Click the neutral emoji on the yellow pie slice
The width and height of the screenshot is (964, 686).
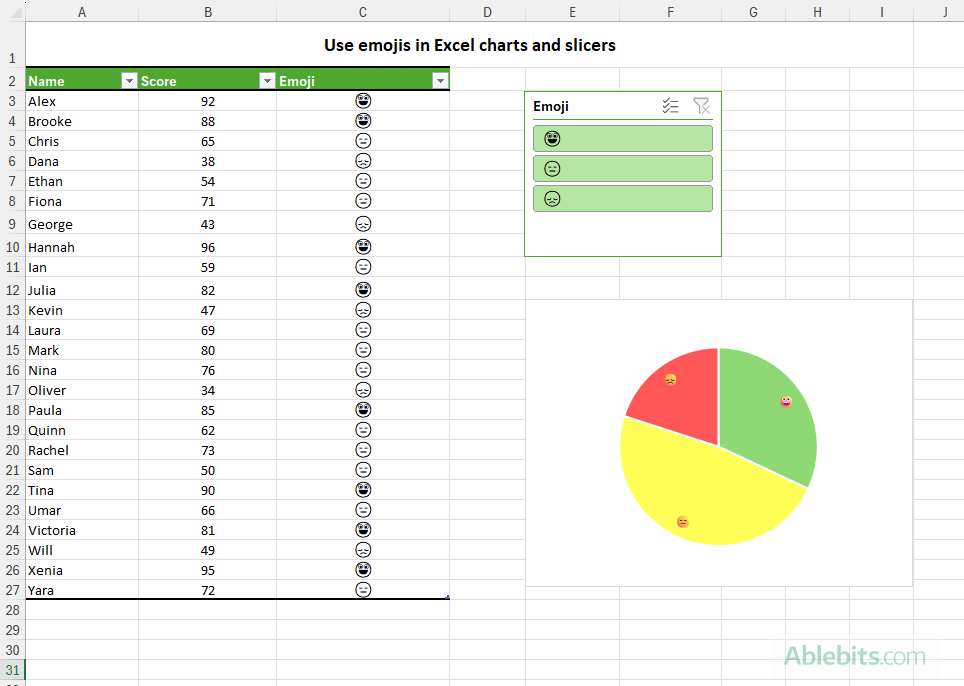682,521
